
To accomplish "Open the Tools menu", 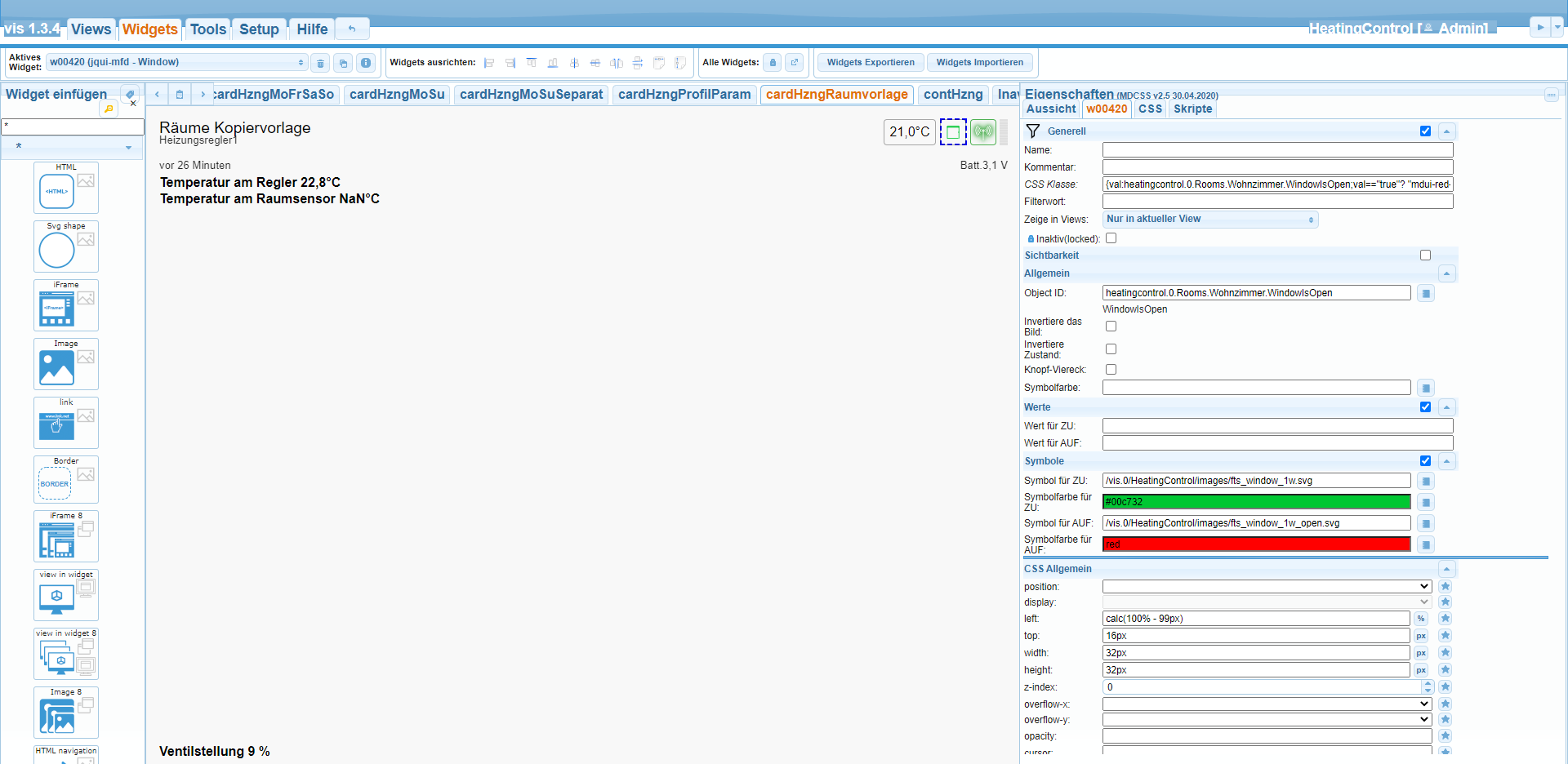I will [x=208, y=29].
